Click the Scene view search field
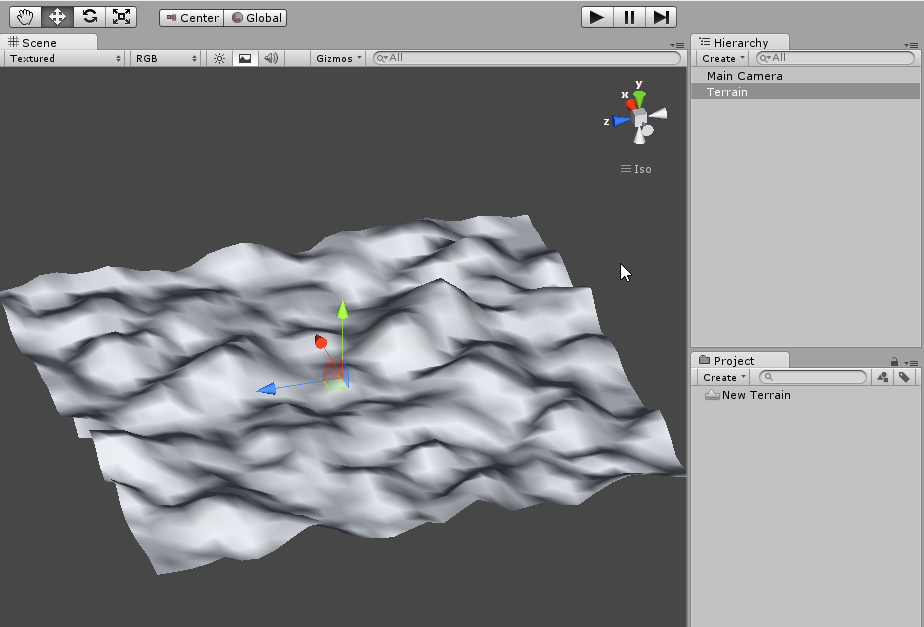Screen dimensions: 924x627 [525, 58]
